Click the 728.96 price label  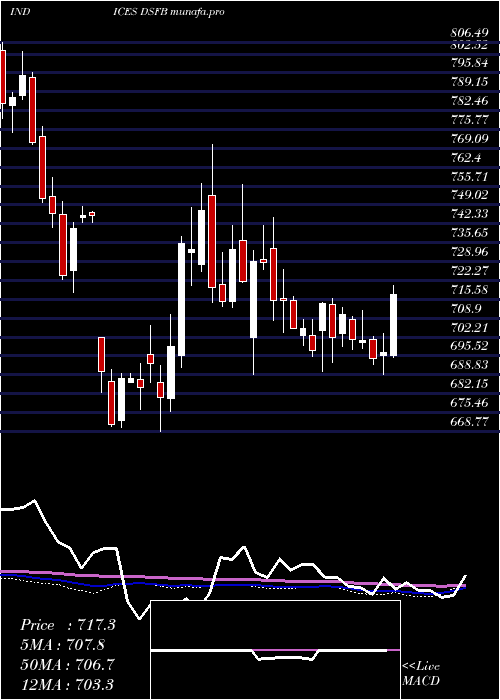pos(469,252)
